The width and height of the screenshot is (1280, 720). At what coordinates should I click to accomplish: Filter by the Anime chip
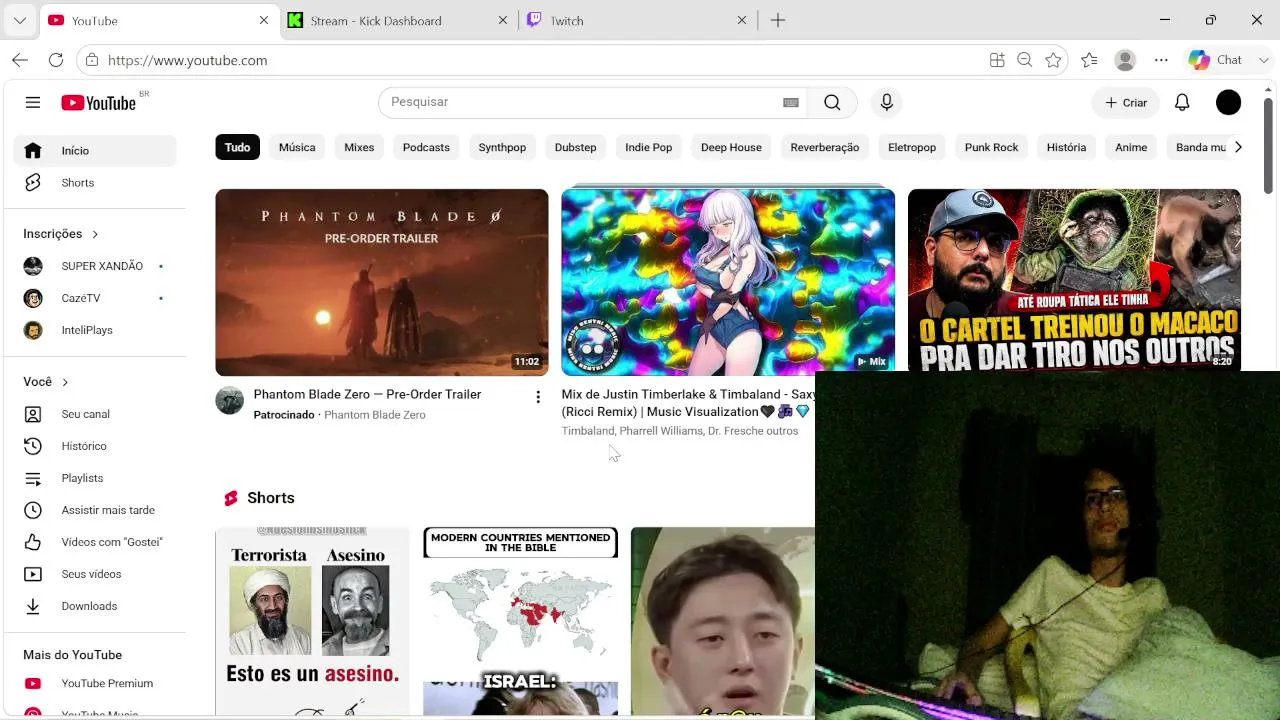click(x=1131, y=147)
